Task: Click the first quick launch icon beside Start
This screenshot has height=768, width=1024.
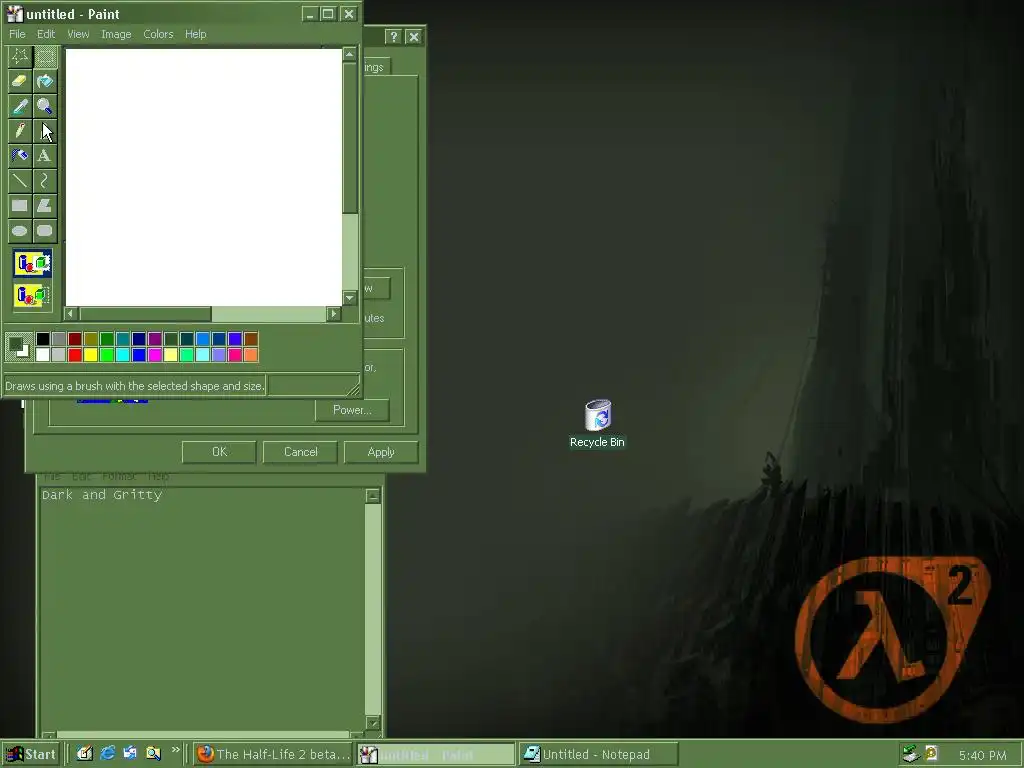Action: [x=85, y=753]
